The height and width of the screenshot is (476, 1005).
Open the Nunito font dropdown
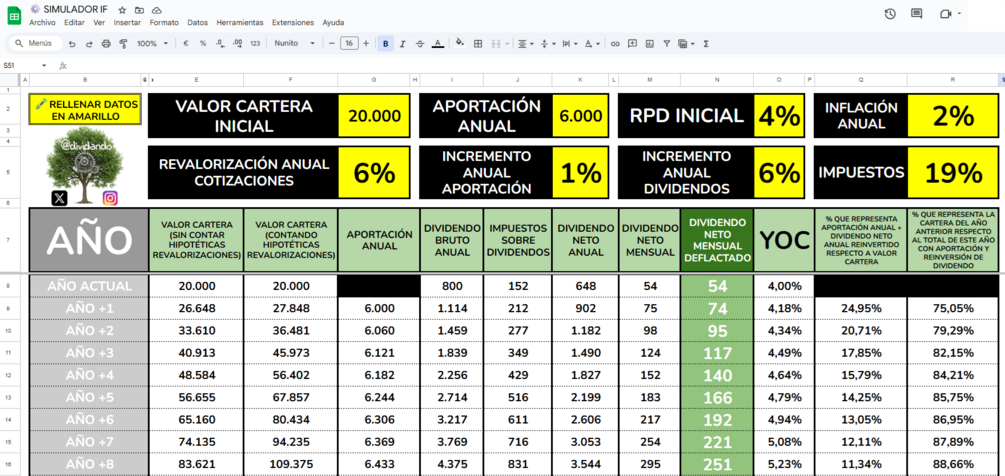pyautogui.click(x=295, y=44)
